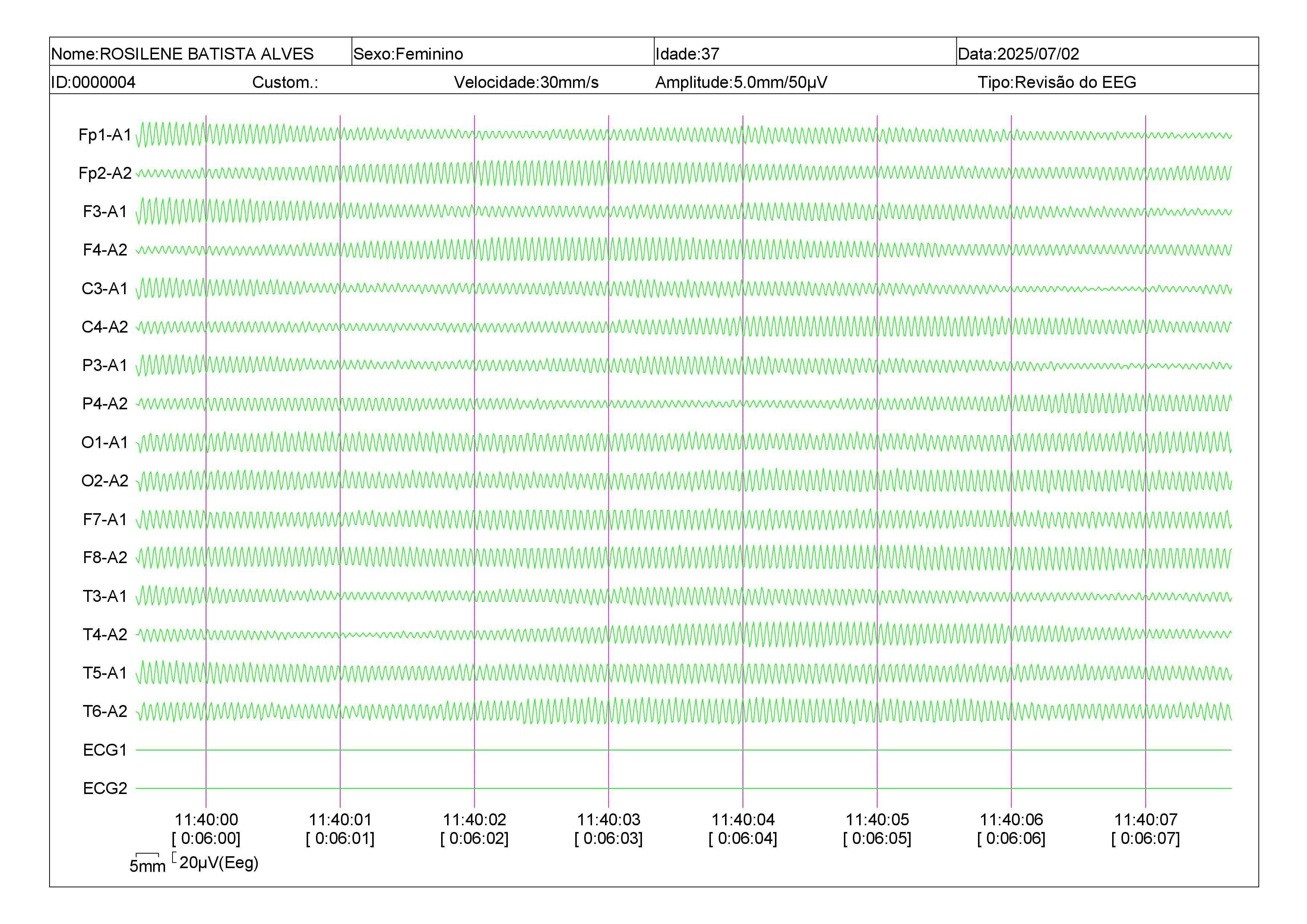Click the 11:40:02 time marker label
This screenshot has width=1307, height=924.
pos(475,820)
